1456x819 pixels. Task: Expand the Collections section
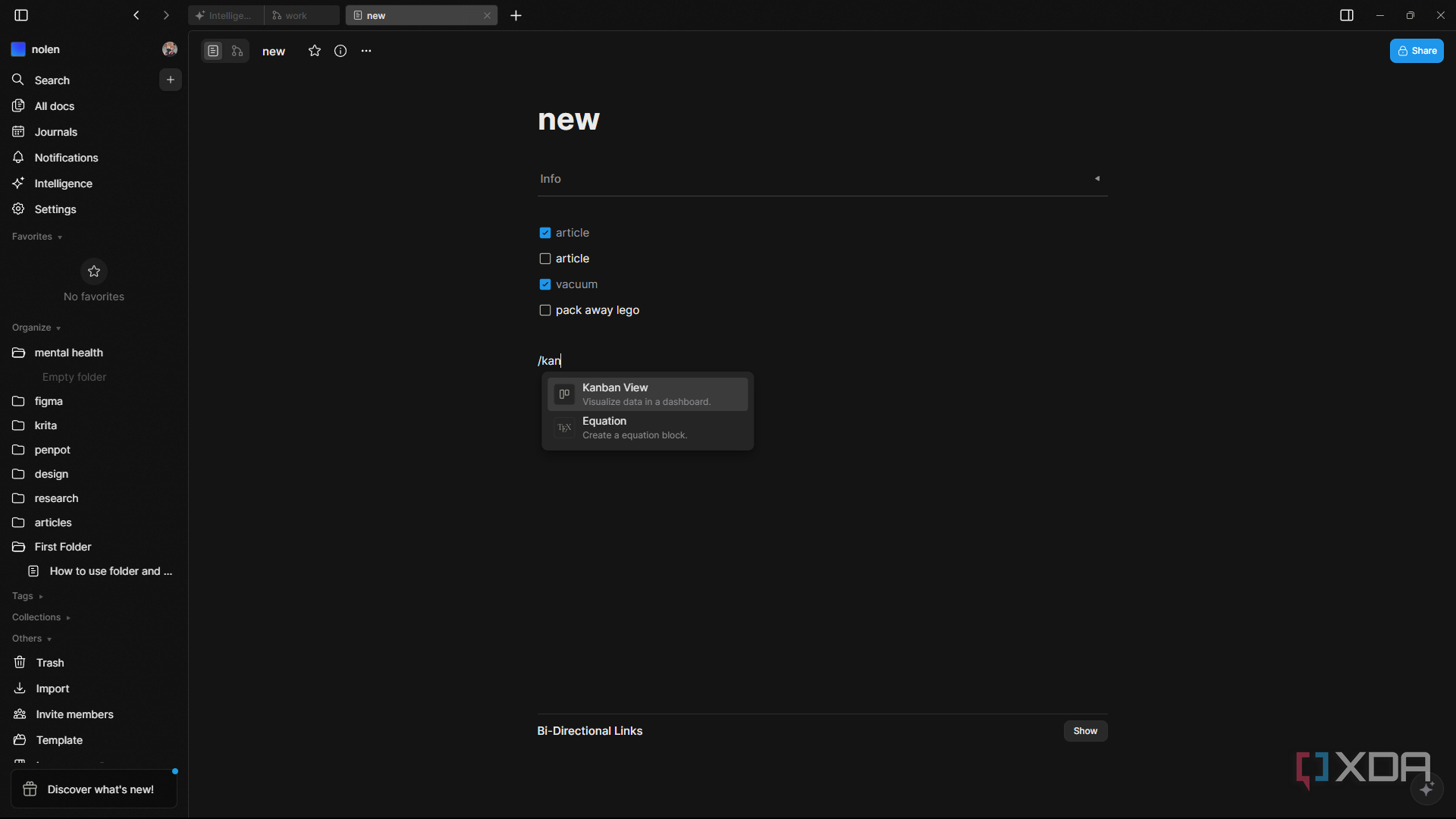pyautogui.click(x=41, y=617)
